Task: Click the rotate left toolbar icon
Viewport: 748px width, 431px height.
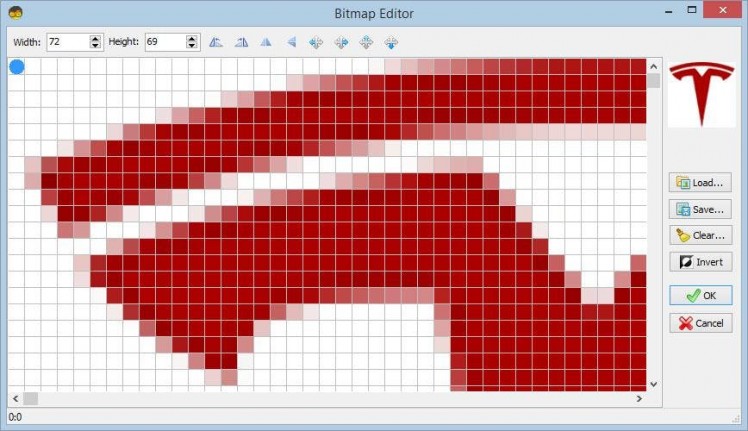Action: (x=216, y=42)
